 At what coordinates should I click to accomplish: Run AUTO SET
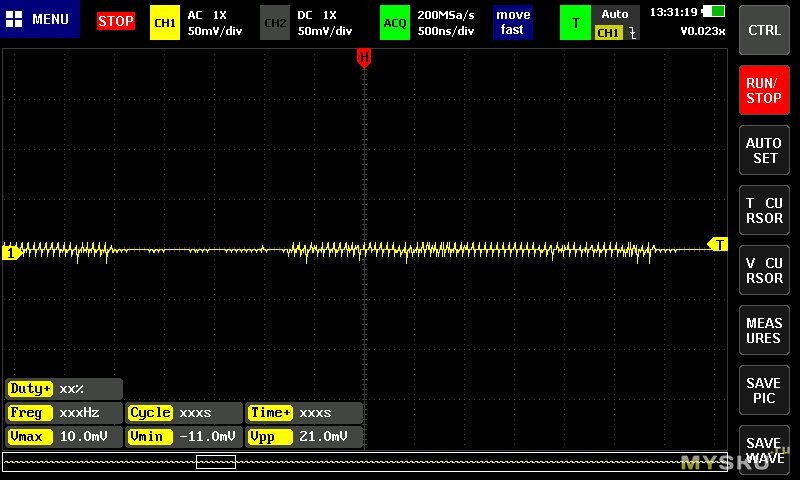click(x=764, y=150)
